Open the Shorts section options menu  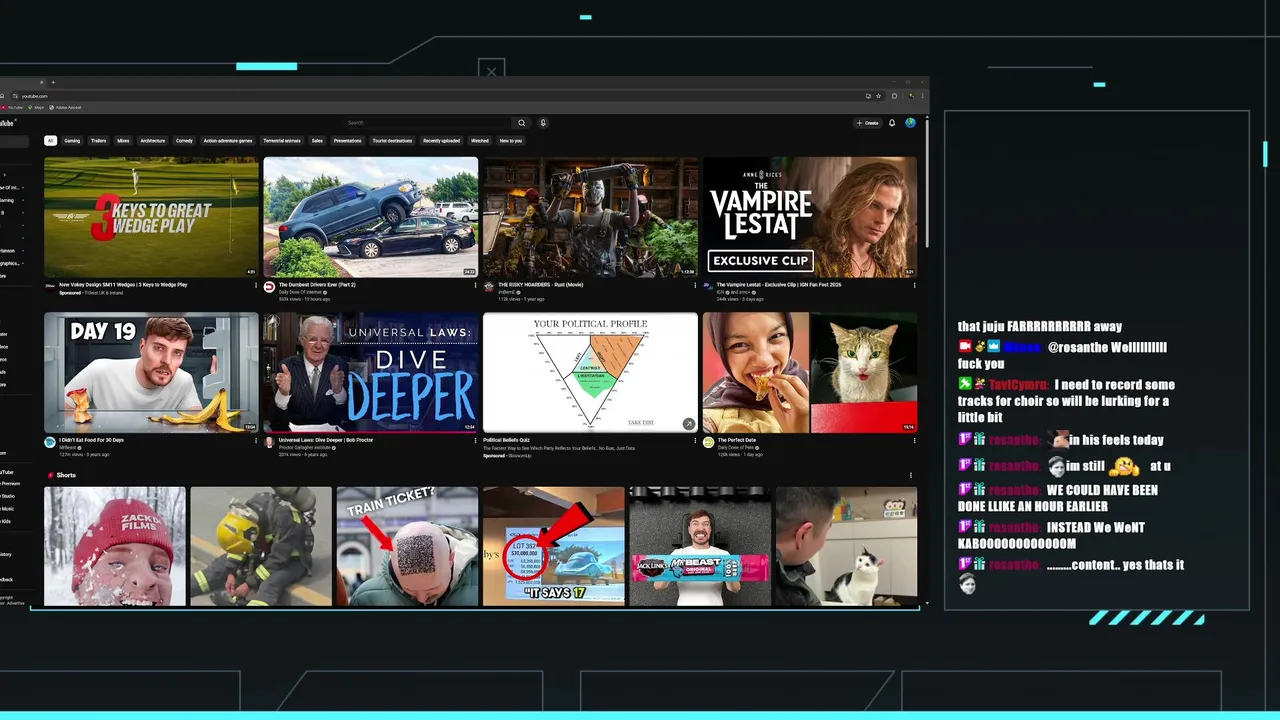tap(910, 476)
